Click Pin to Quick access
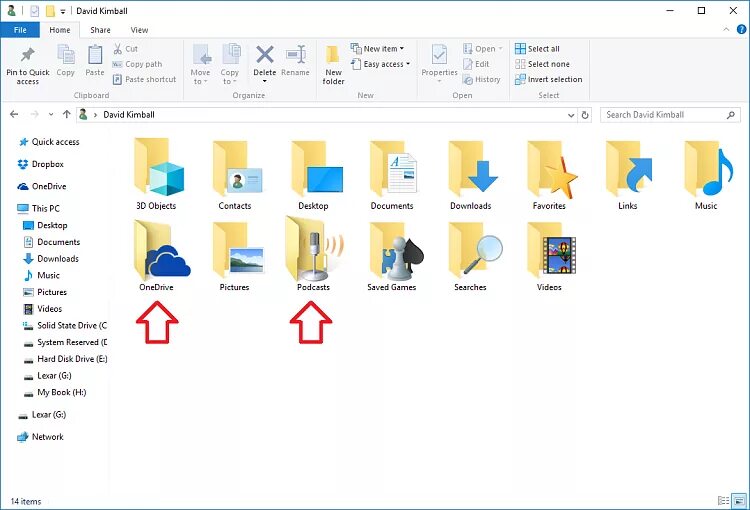750x510 pixels. 28,66
